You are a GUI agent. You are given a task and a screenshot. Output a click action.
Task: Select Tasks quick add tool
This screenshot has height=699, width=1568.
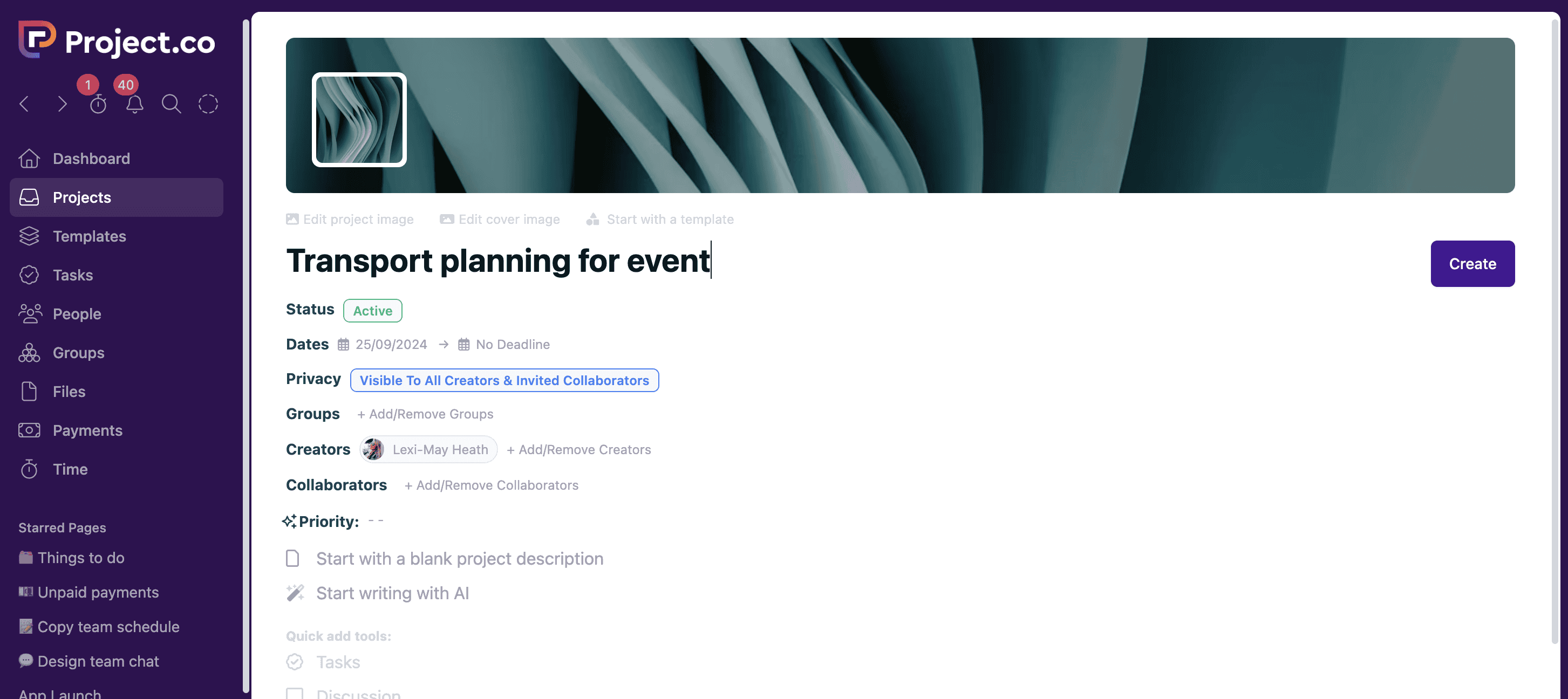coord(337,662)
